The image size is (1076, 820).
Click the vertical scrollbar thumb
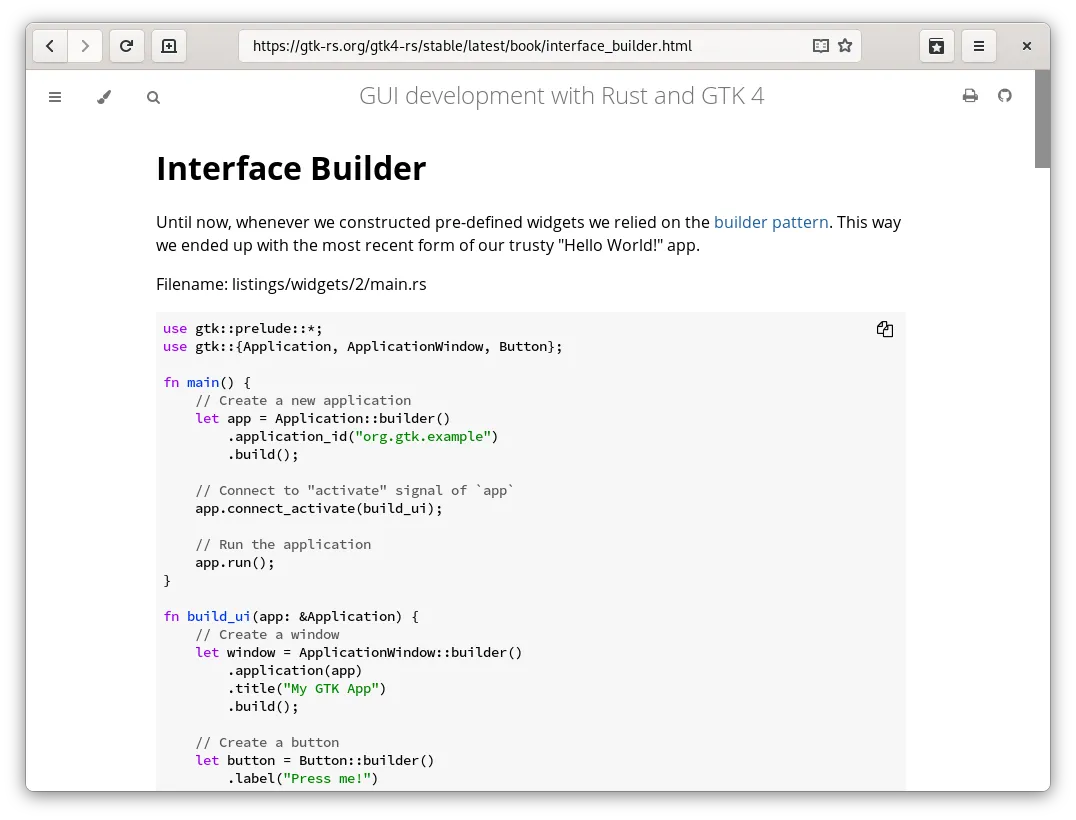pos(1042,119)
